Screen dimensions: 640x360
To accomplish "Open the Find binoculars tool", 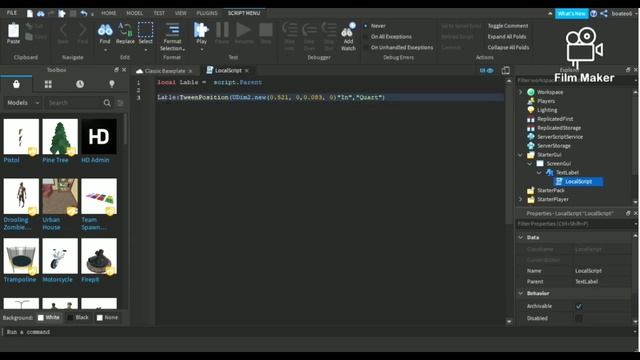I will point(105,30).
